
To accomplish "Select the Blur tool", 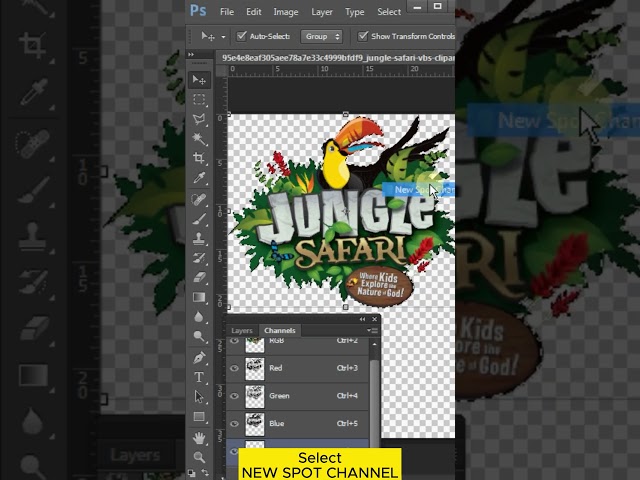I will (199, 317).
